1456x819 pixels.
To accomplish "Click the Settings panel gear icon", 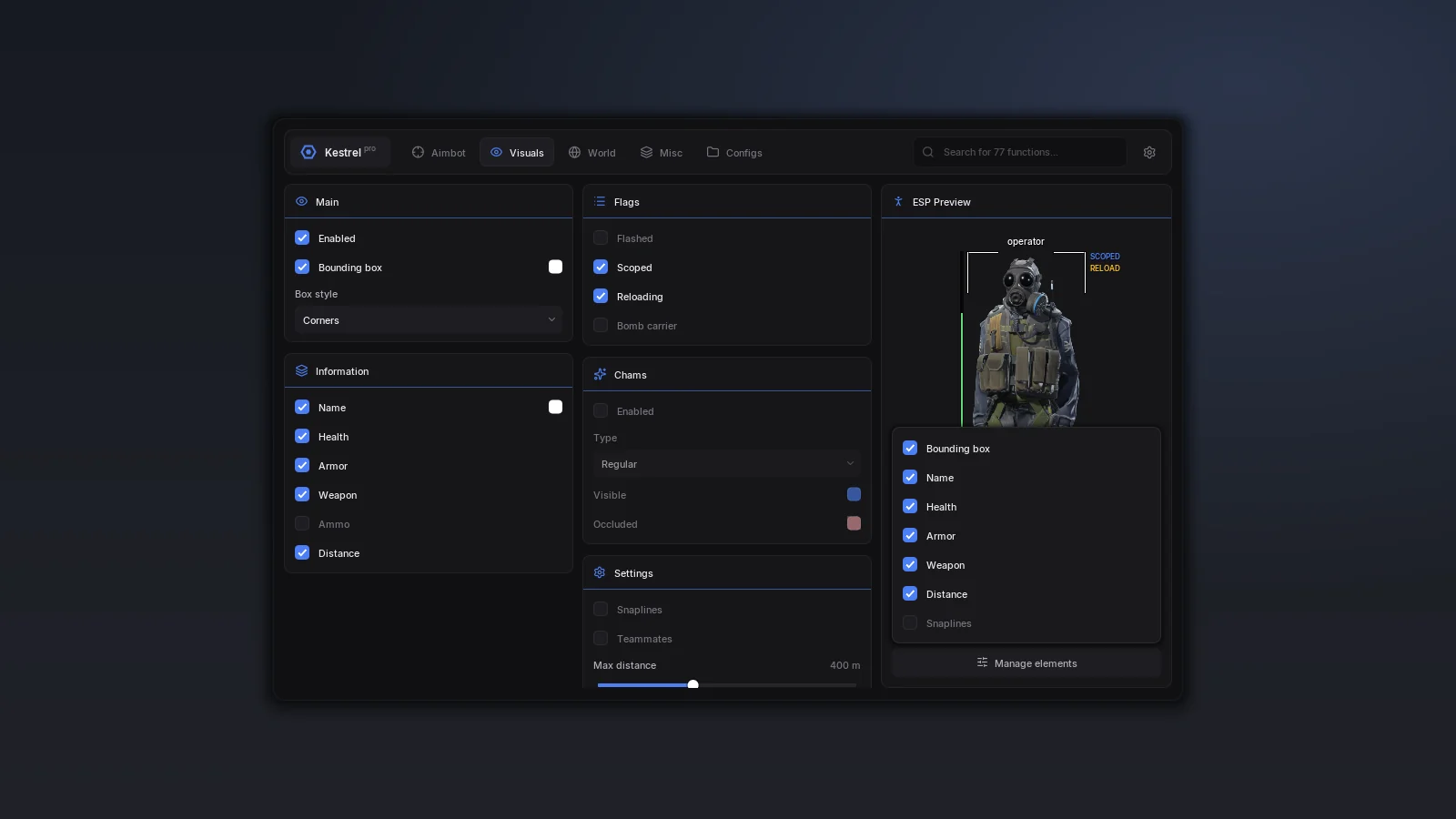I will tap(600, 572).
